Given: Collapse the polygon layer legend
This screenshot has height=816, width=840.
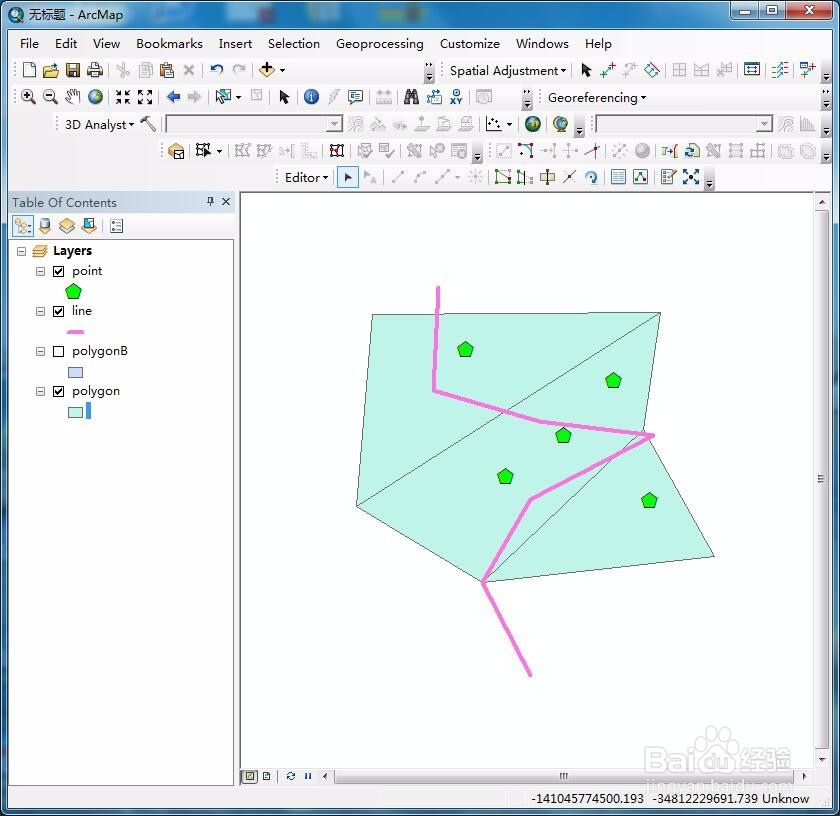Looking at the screenshot, I should tap(40, 392).
